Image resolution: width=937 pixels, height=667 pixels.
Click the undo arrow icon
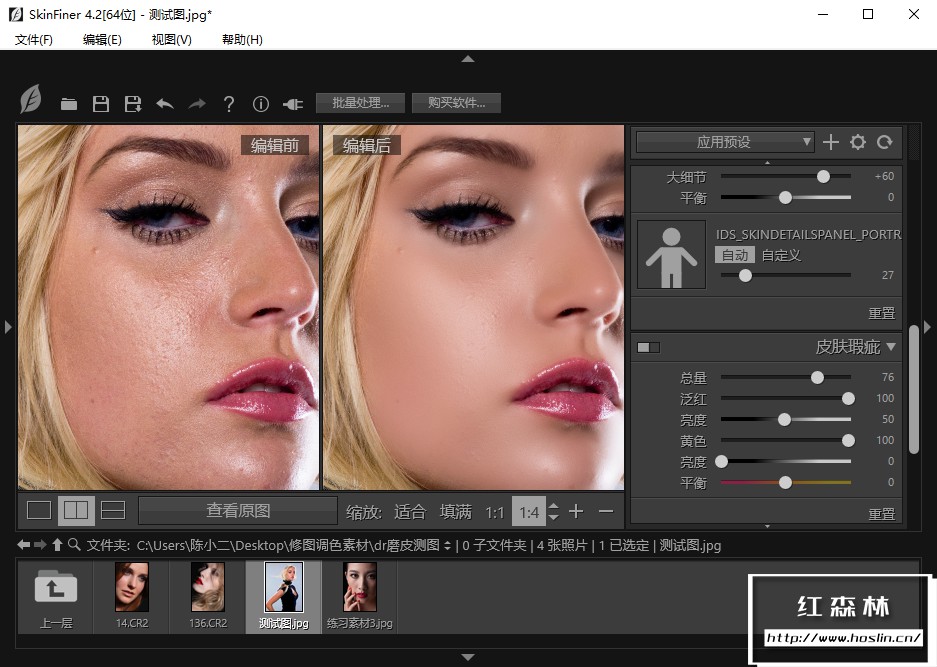coord(165,104)
